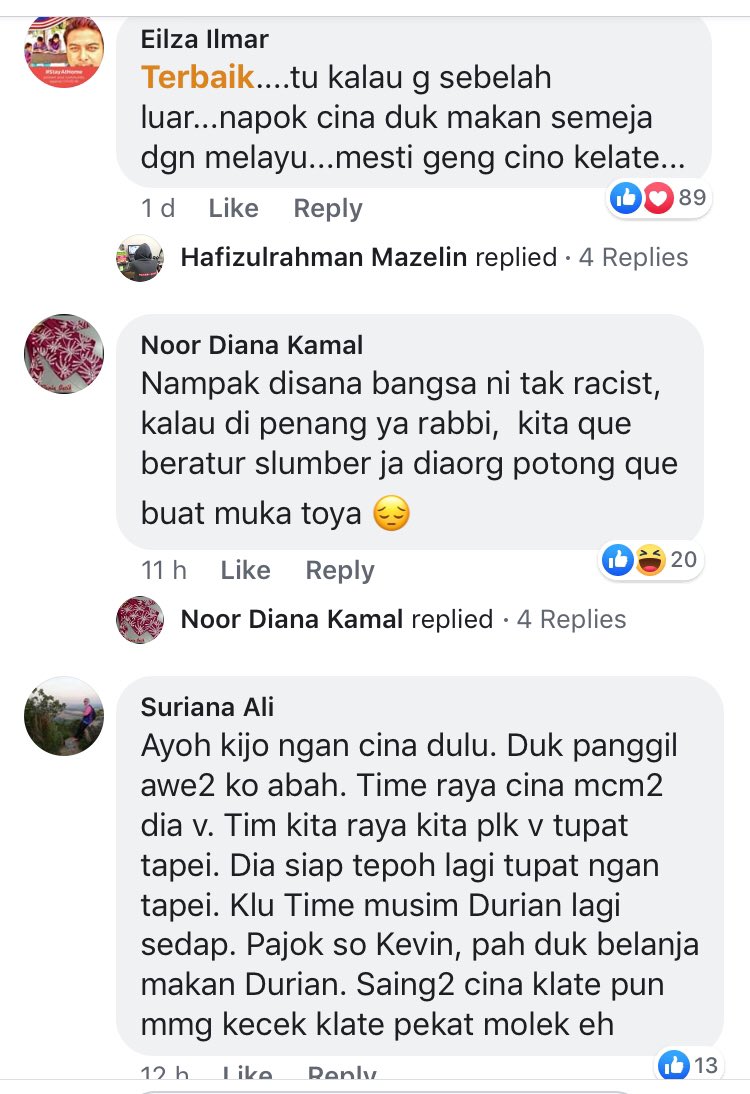Screen dimensions: 750x1094
Task: Open Hafizulrahman Mazelin's name in reply line
Action: [x=324, y=257]
